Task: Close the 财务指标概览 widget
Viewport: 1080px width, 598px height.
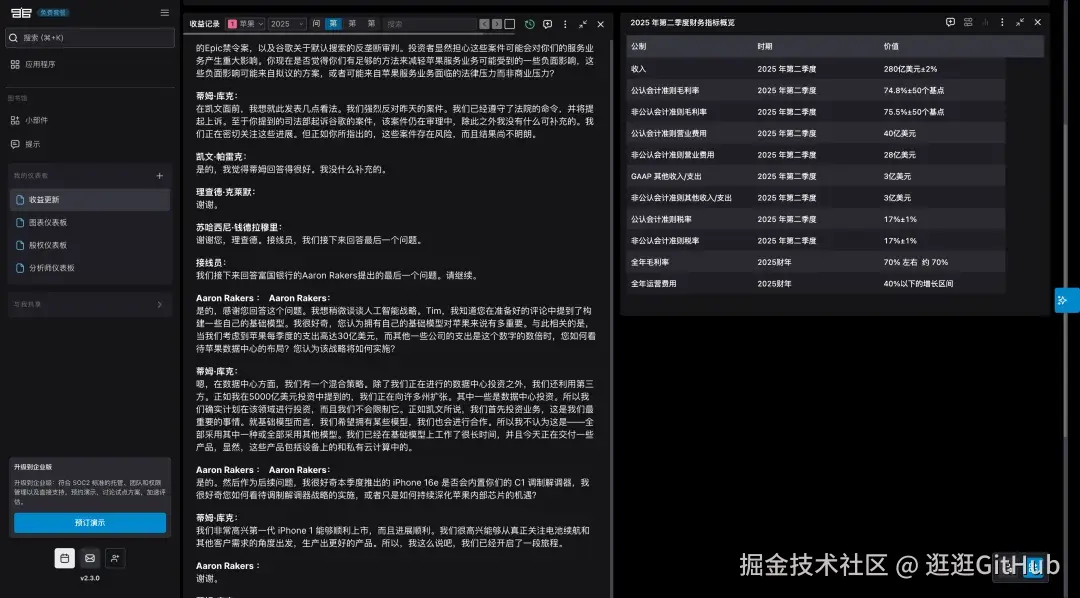Action: click(1038, 22)
